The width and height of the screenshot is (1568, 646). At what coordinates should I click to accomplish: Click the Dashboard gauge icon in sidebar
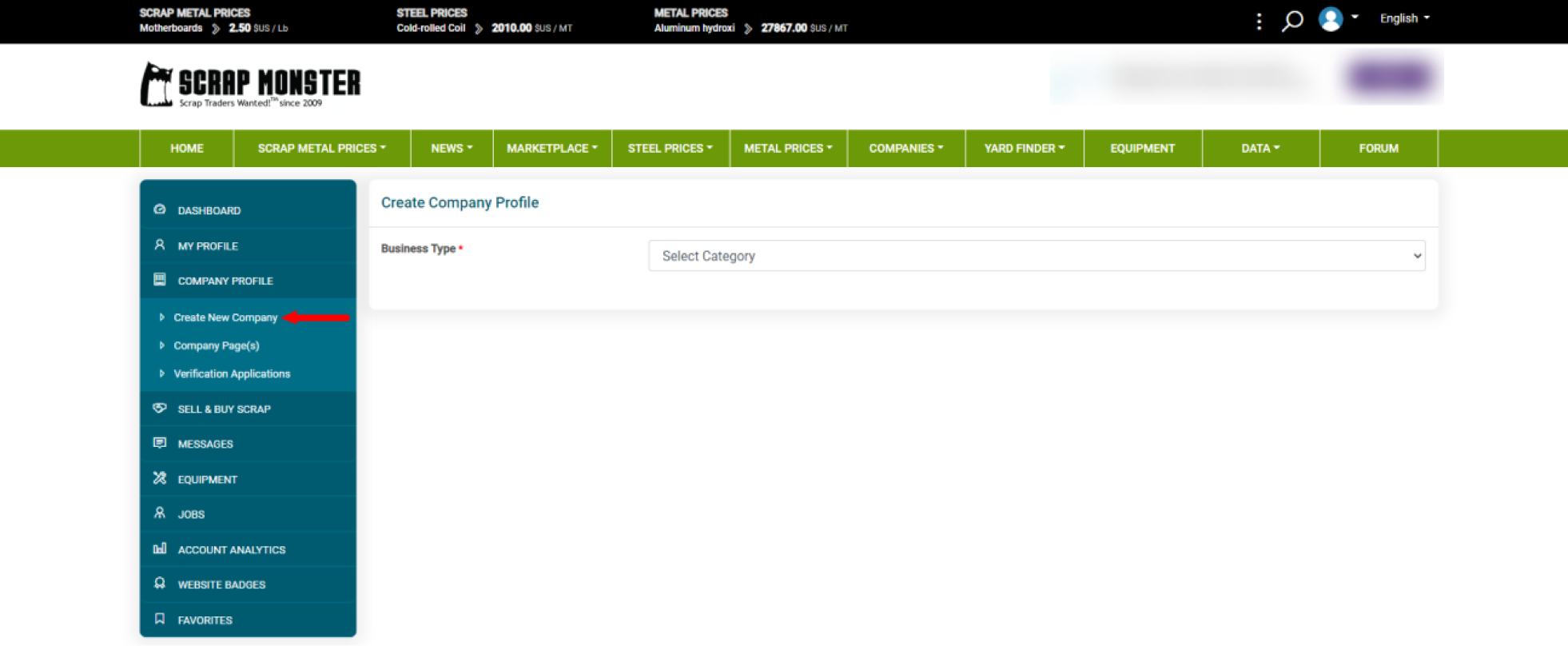(160, 209)
